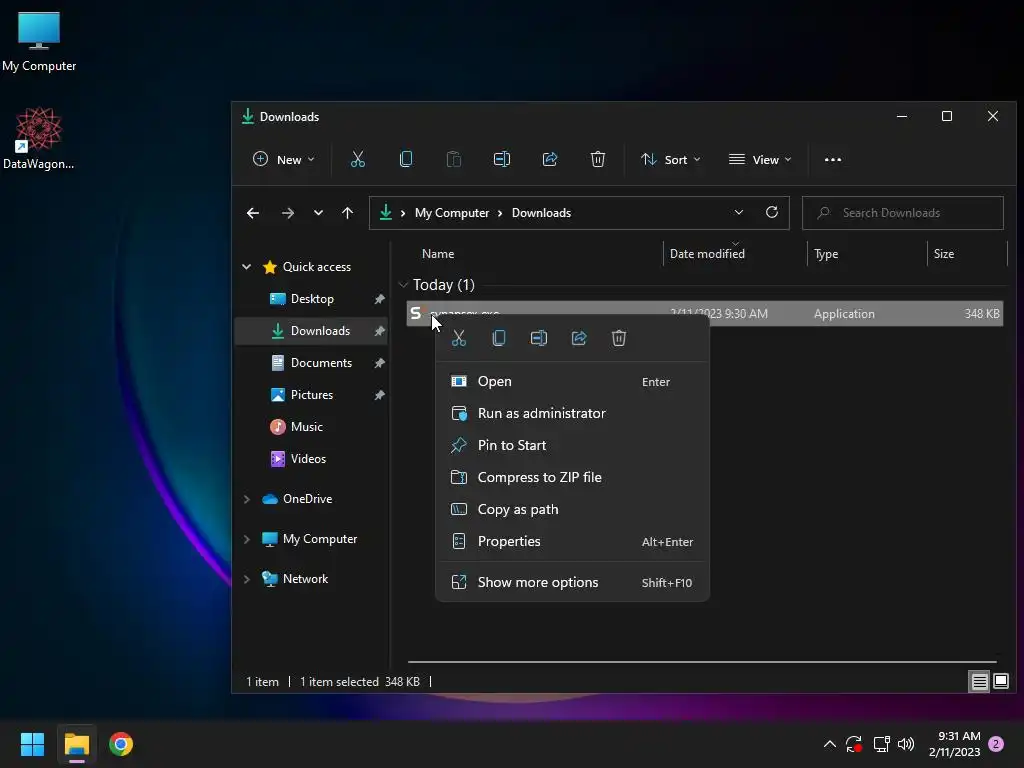Open the volume control in system tray

click(906, 744)
